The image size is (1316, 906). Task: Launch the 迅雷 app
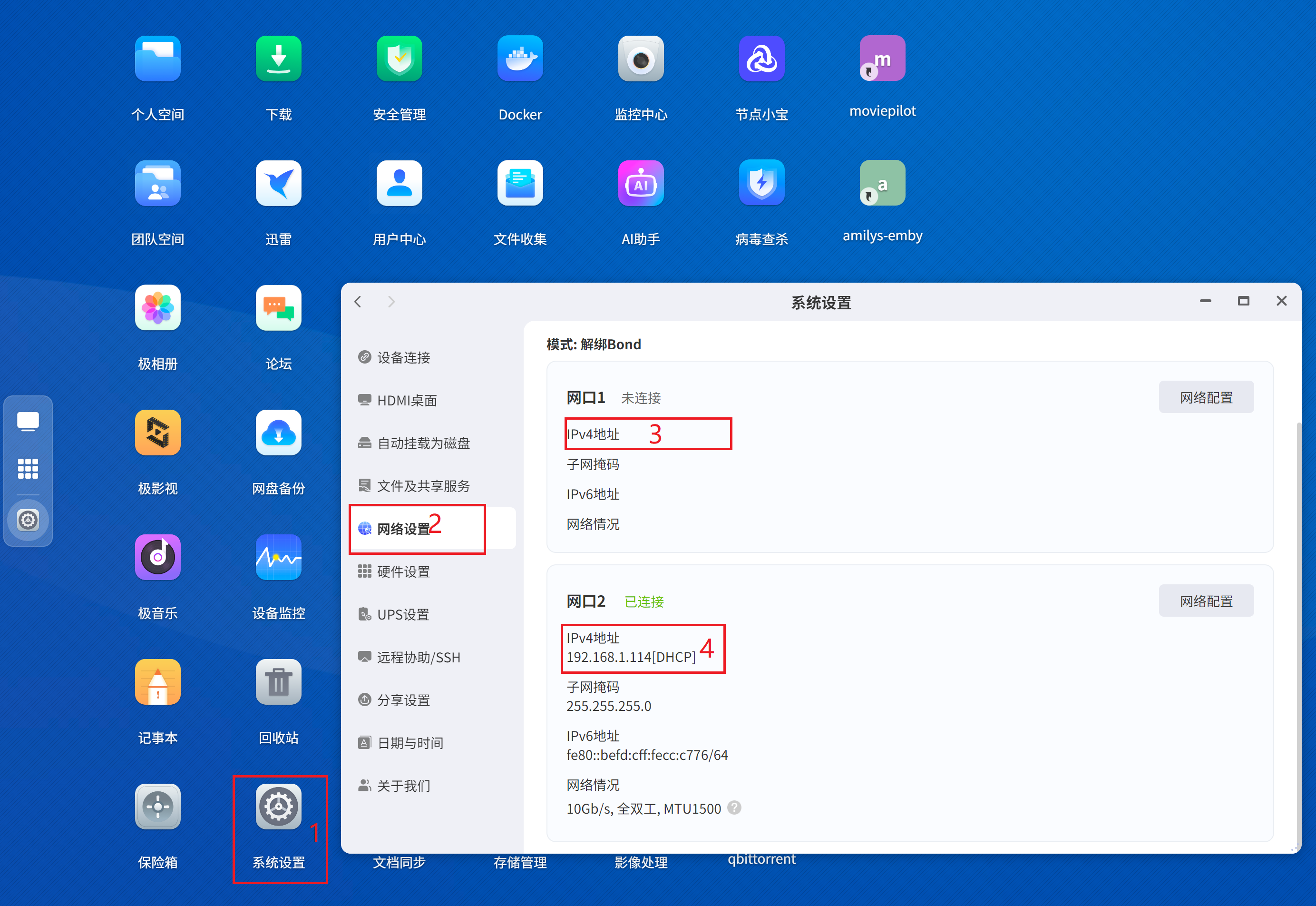(279, 183)
